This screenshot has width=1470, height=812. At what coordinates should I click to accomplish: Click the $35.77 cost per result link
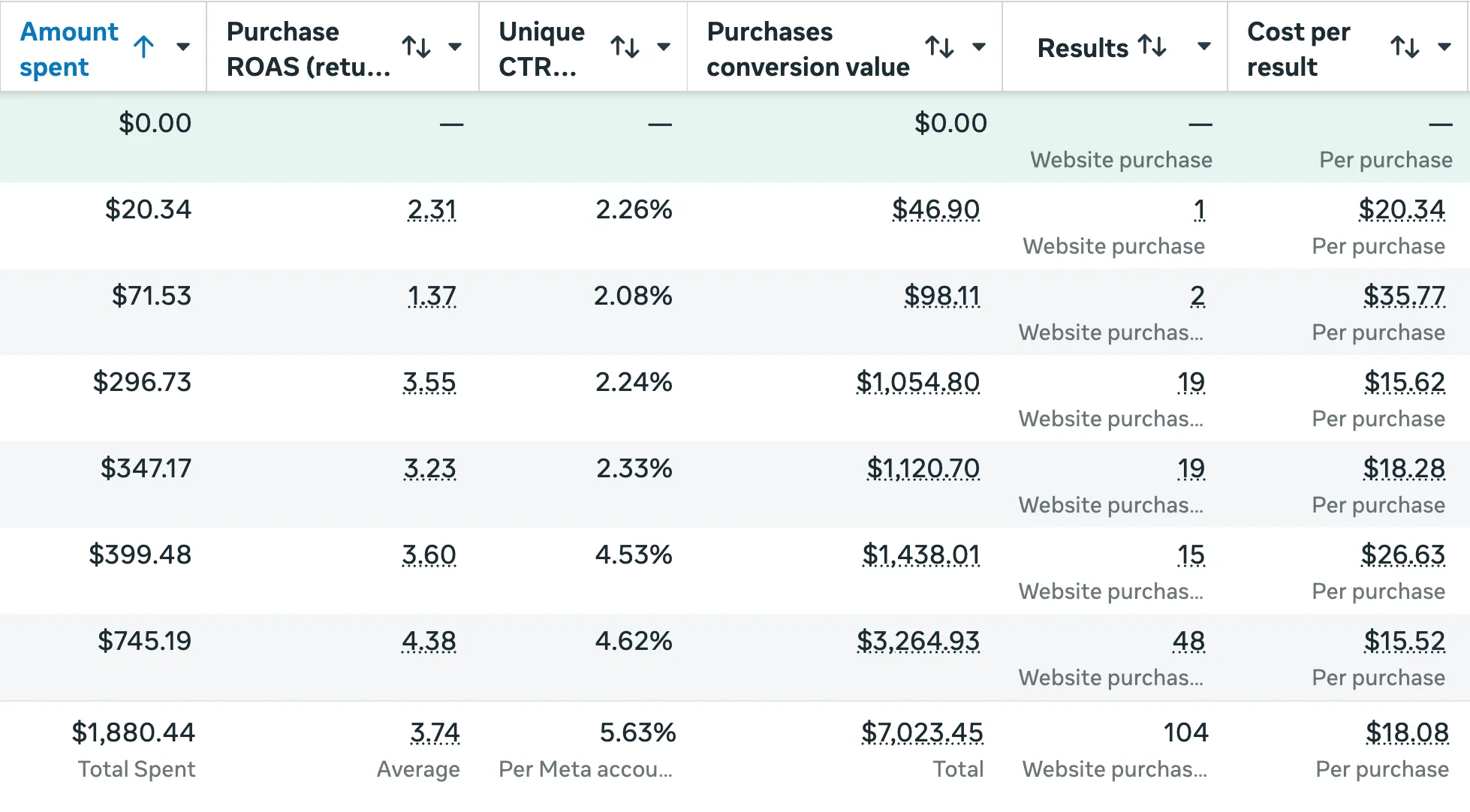tap(1404, 296)
